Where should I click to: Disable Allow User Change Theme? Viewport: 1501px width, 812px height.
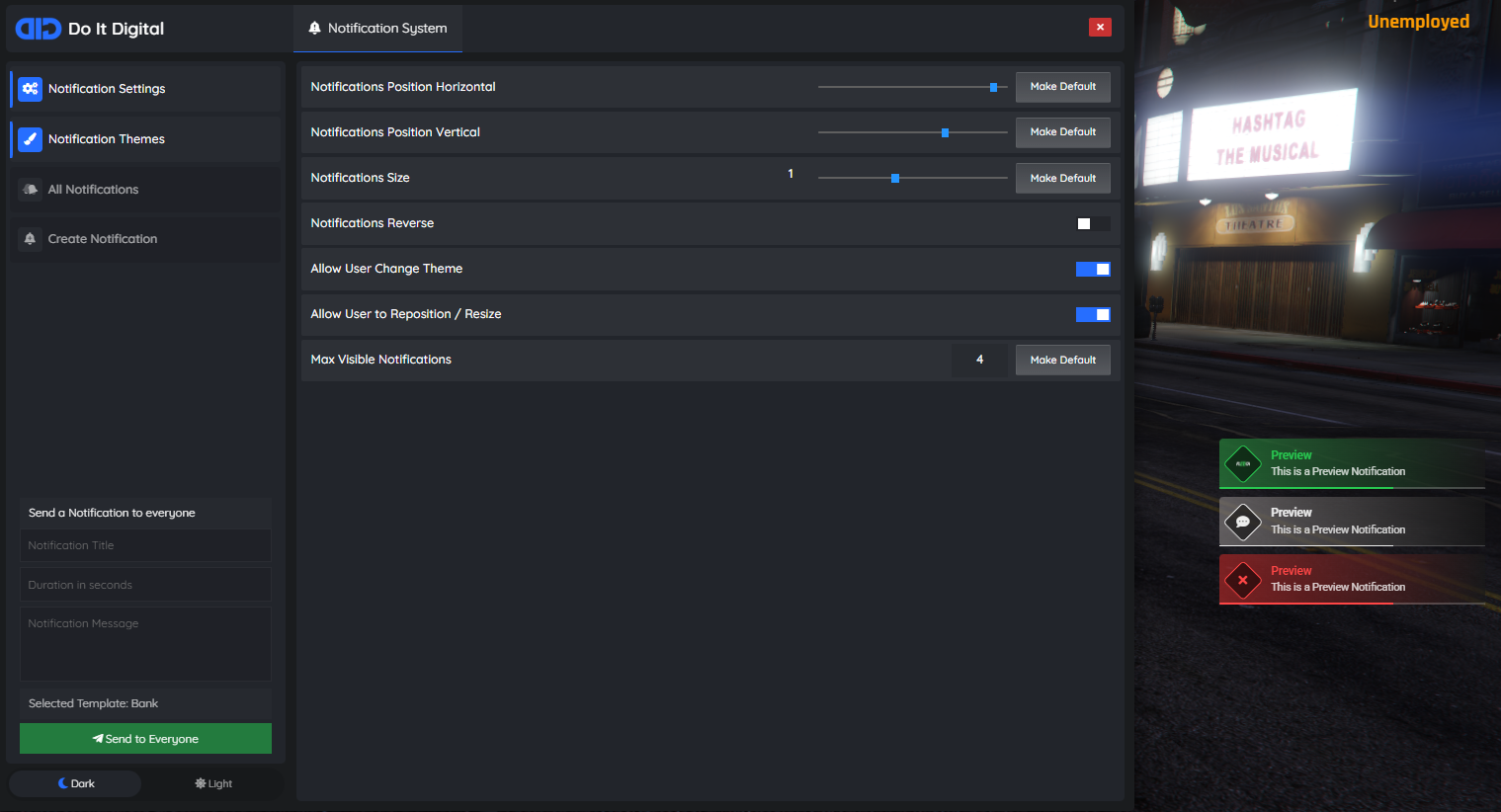pos(1093,269)
